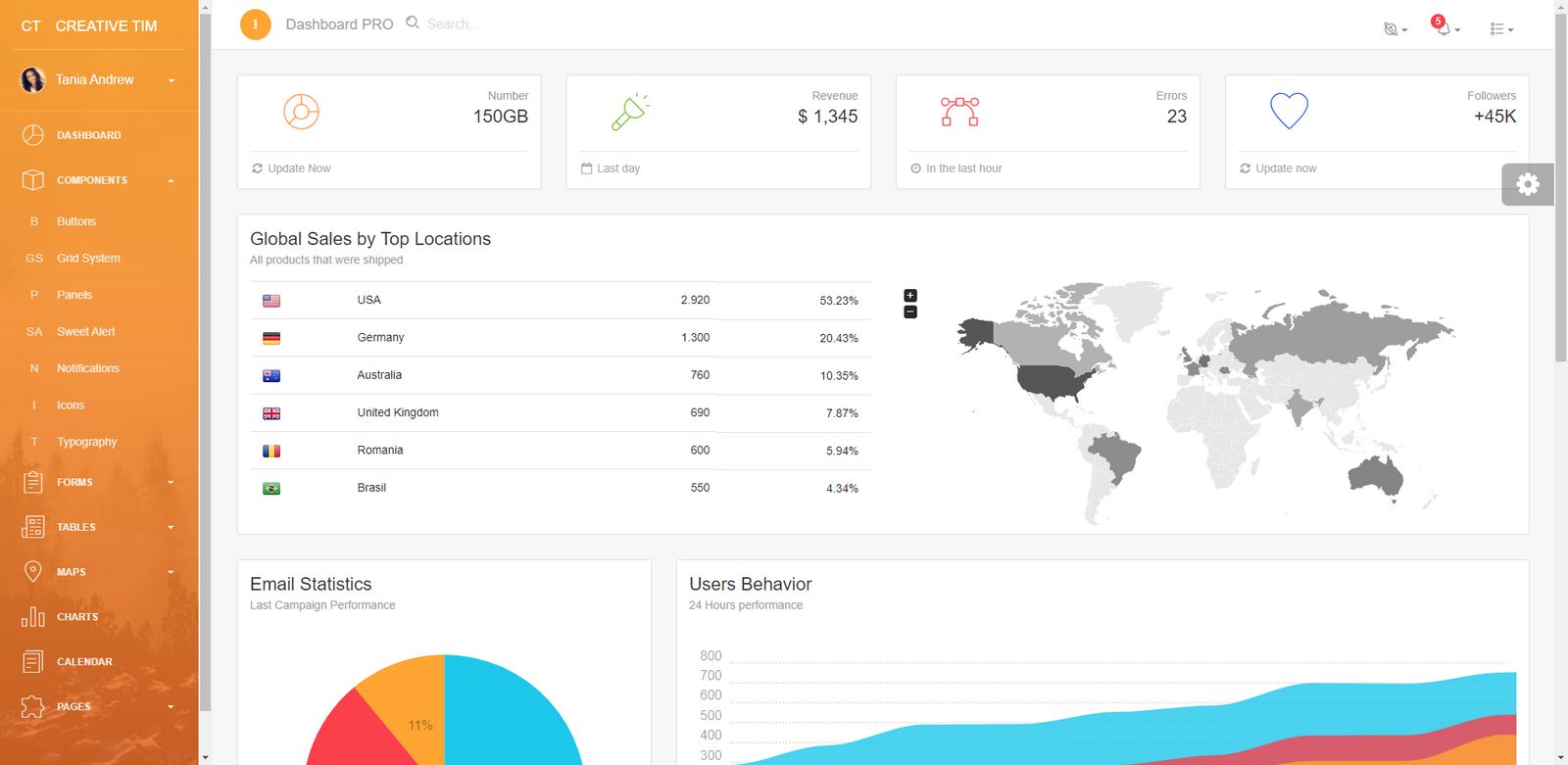Open Typography page

(87, 442)
